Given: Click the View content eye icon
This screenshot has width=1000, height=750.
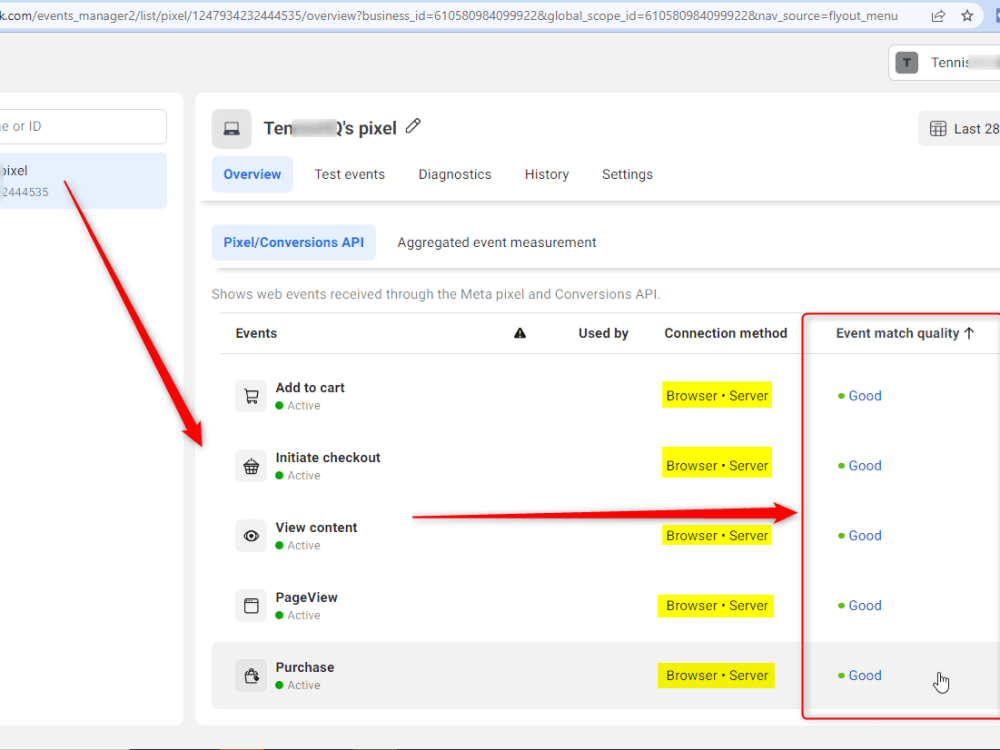Looking at the screenshot, I should pyautogui.click(x=251, y=536).
